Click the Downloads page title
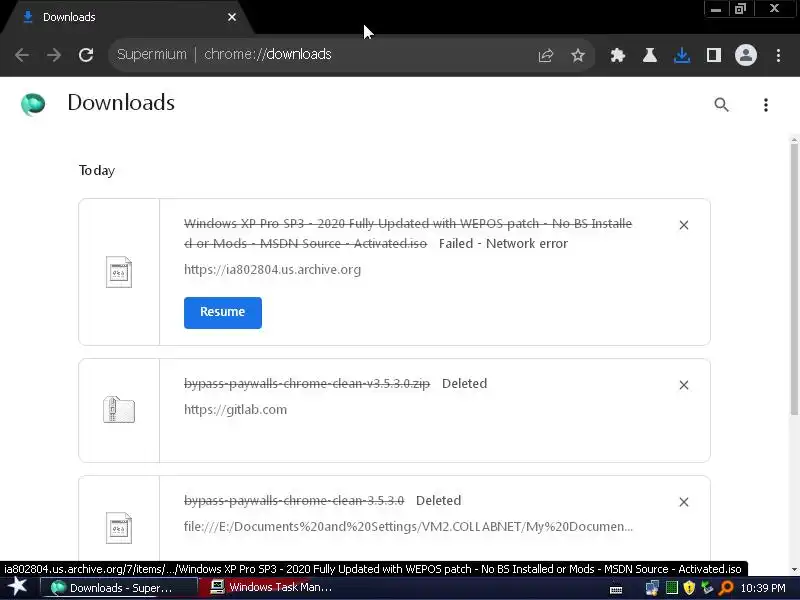Viewport: 800px width, 600px height. tap(121, 103)
